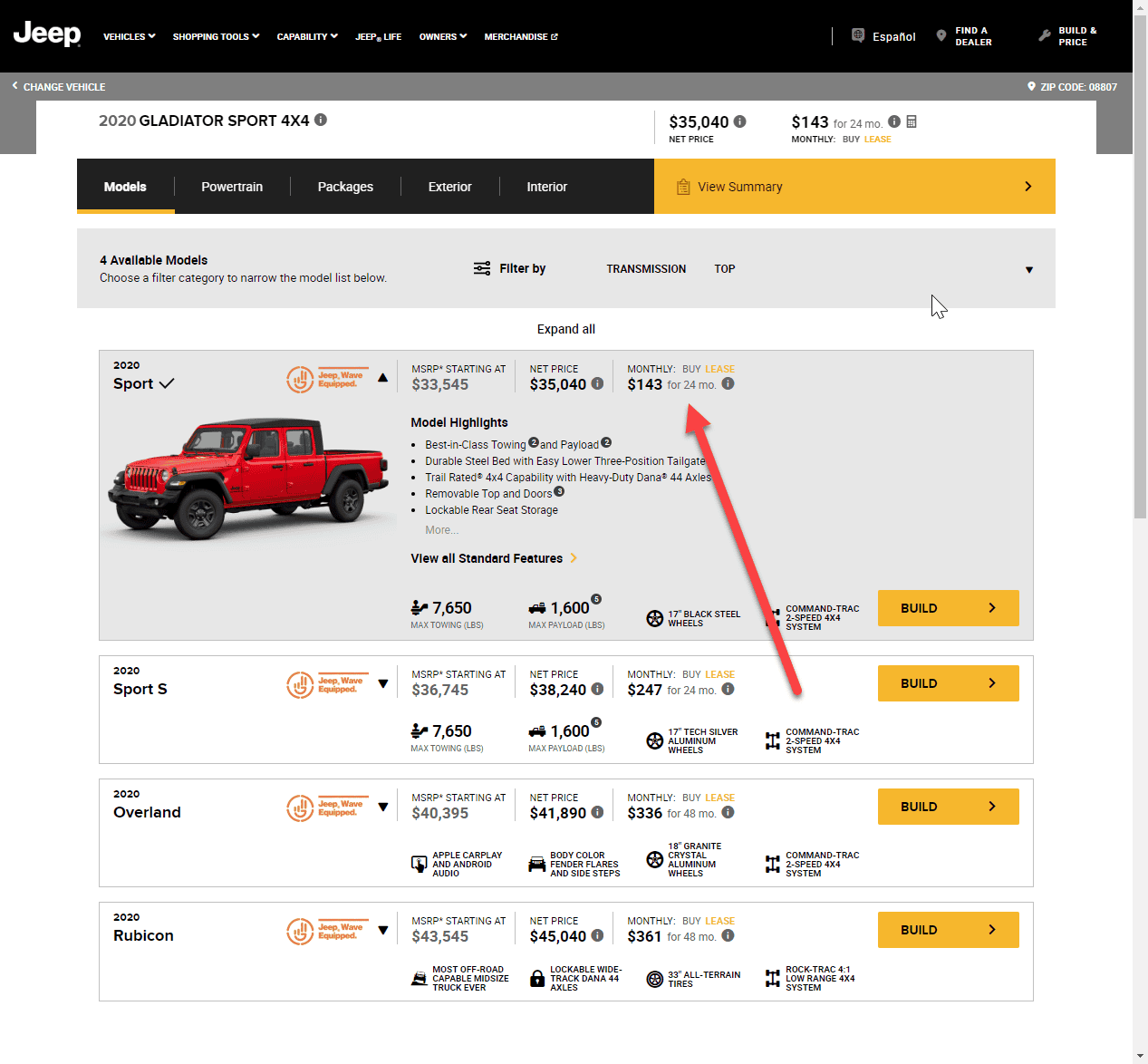Select Lease option in the header monthly toggle
Viewport: 1148px width, 1064px height.
(877, 140)
